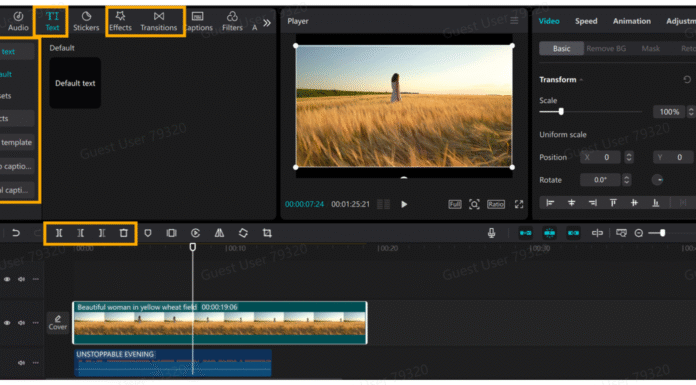Screen dimensions: 696x385
Task: Click the Scale percentage stepper arrows
Action: pos(691,111)
